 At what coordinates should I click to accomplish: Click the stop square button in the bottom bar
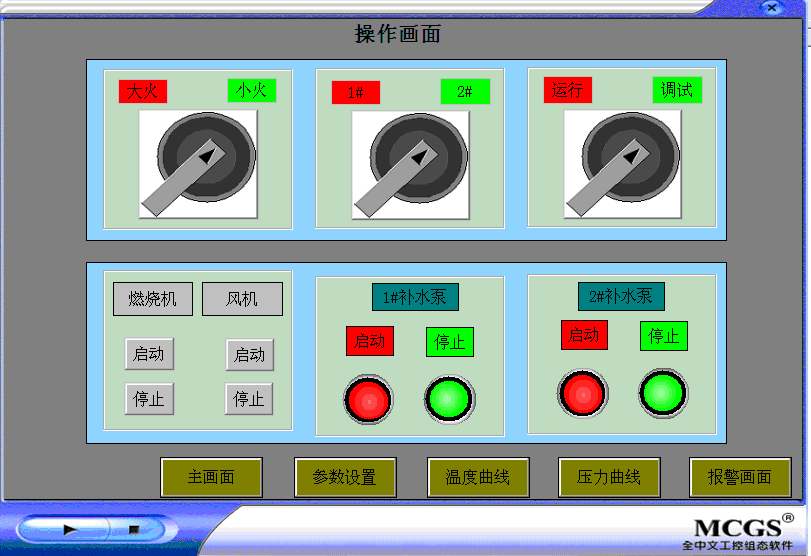[x=133, y=529]
